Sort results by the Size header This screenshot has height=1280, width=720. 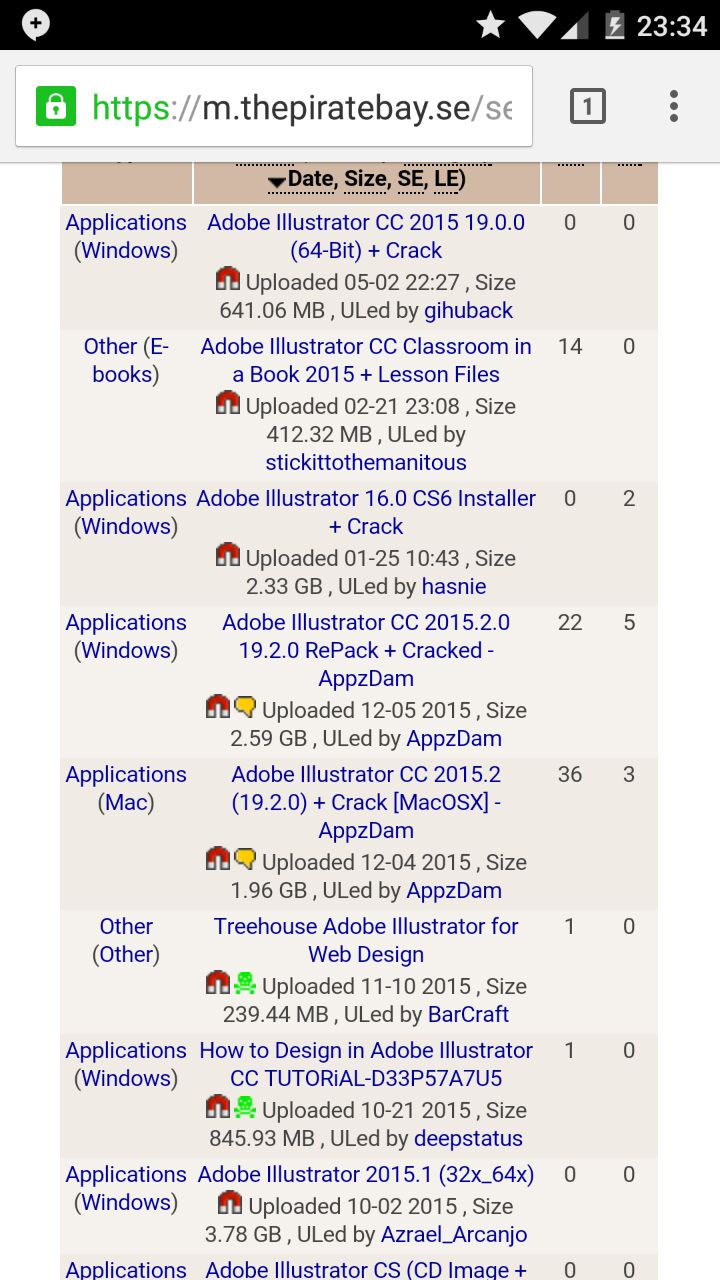(366, 180)
